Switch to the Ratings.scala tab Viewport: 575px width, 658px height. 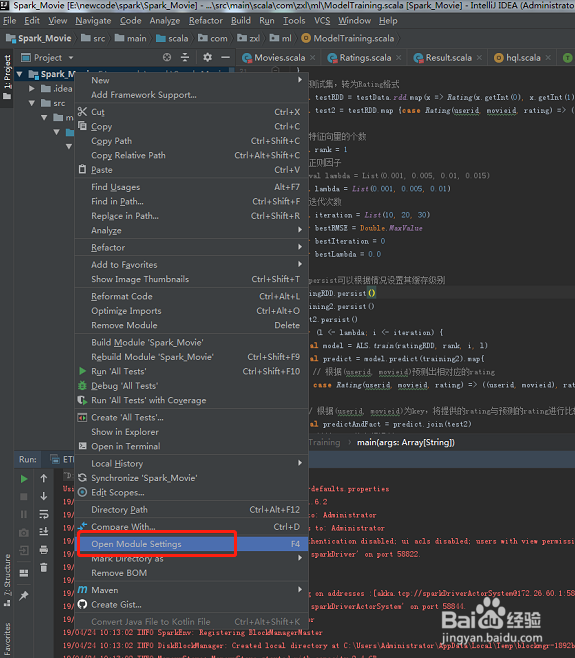[x=365, y=58]
